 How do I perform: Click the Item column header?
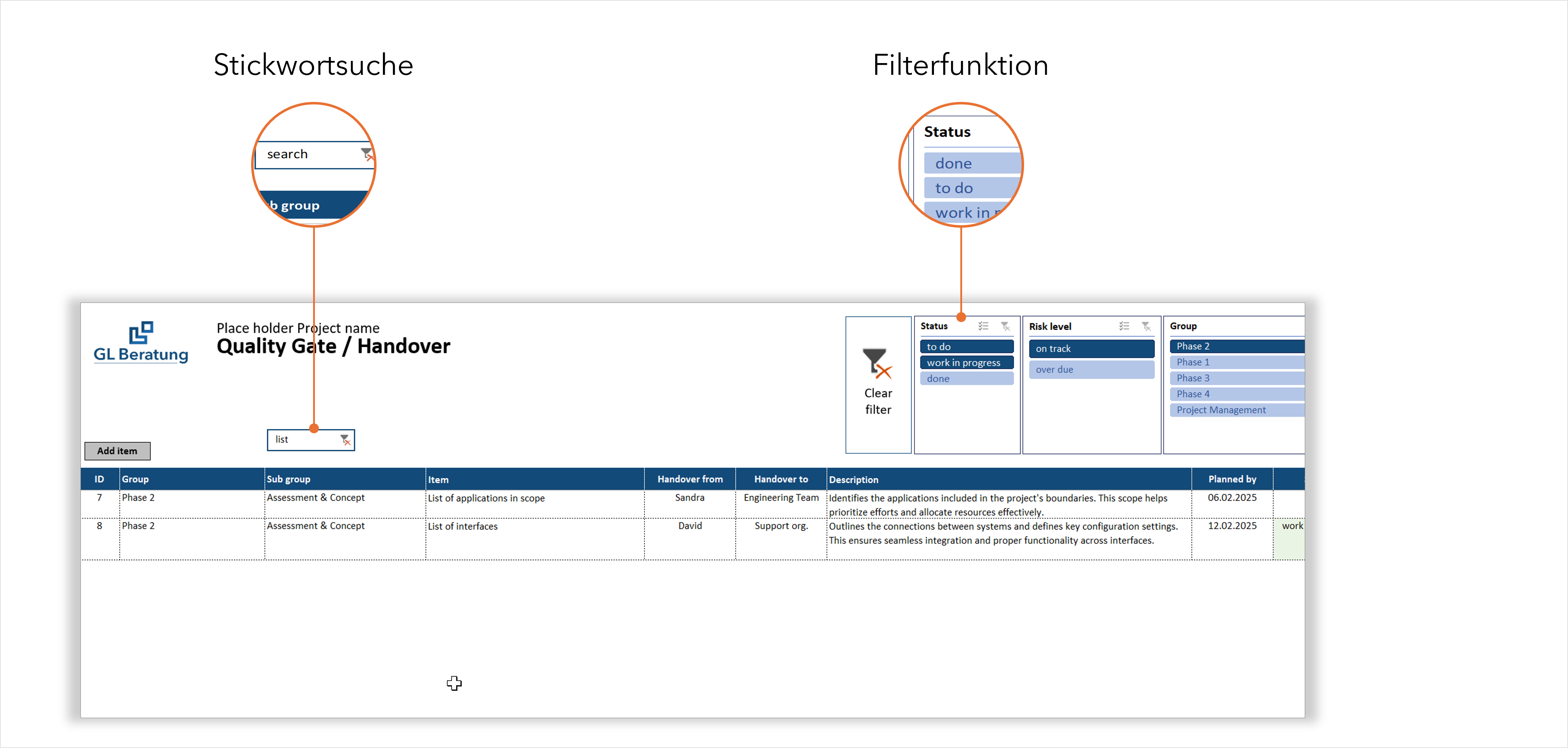(535, 479)
